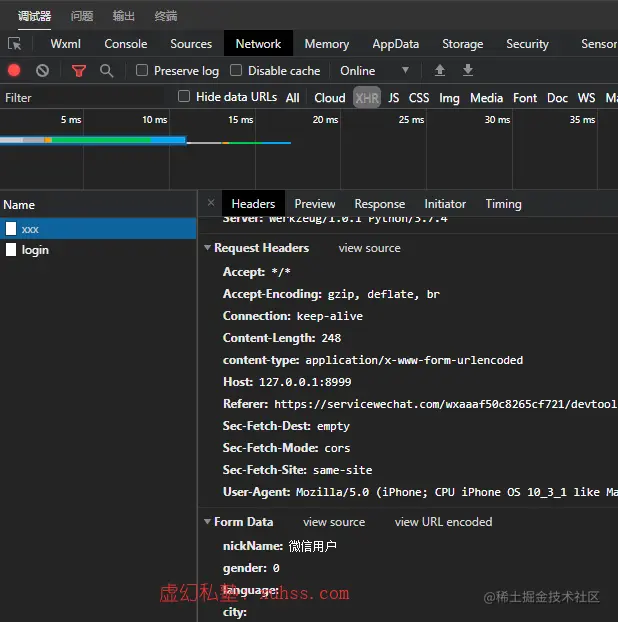Enable Preserve log checkbox
Viewport: 618px width, 622px height.
tap(142, 70)
